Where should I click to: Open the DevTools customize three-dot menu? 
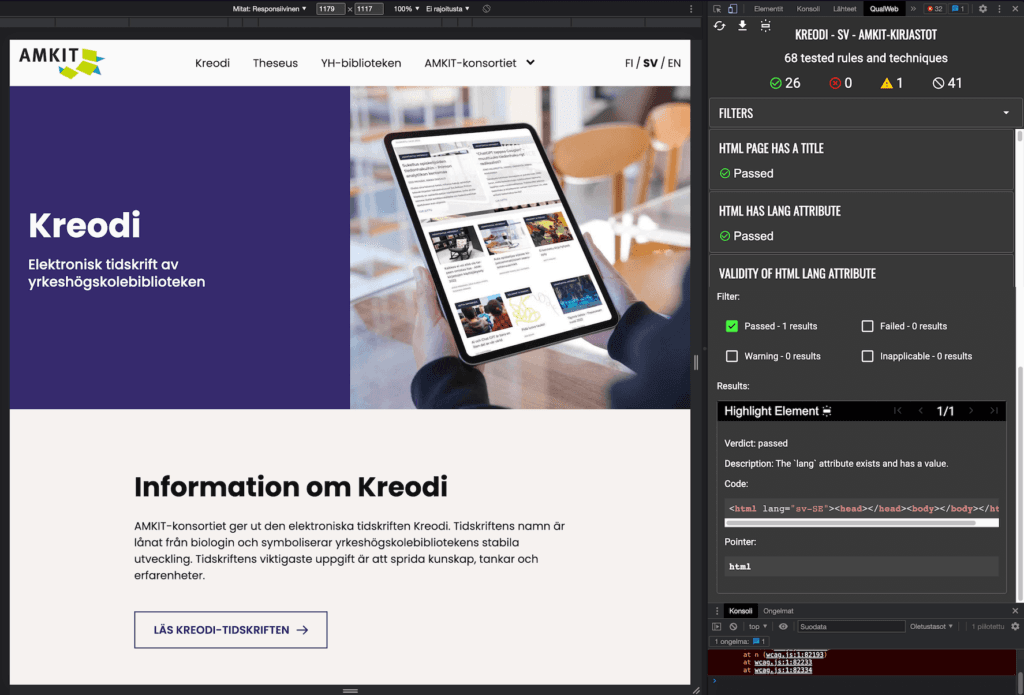[999, 8]
